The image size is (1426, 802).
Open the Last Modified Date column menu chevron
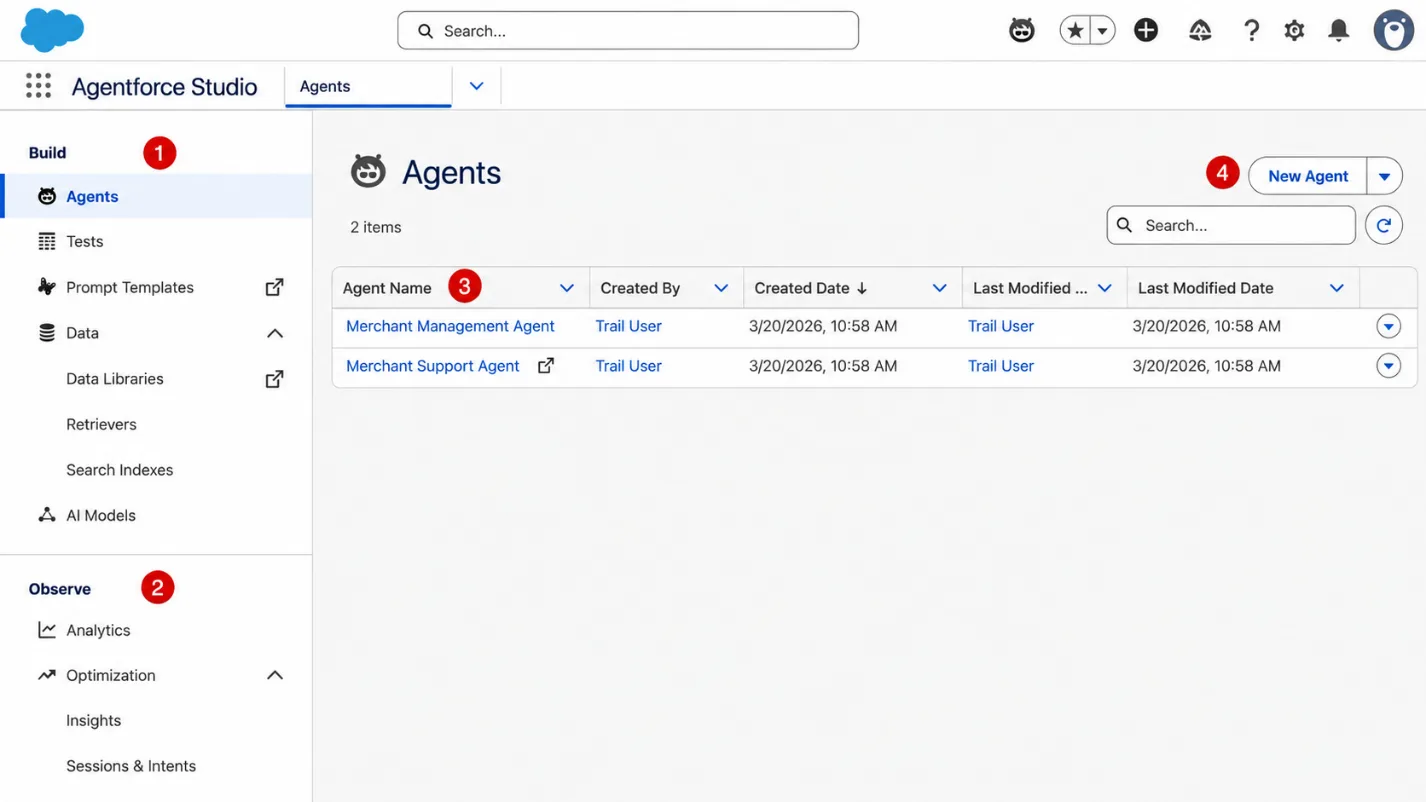(1337, 288)
